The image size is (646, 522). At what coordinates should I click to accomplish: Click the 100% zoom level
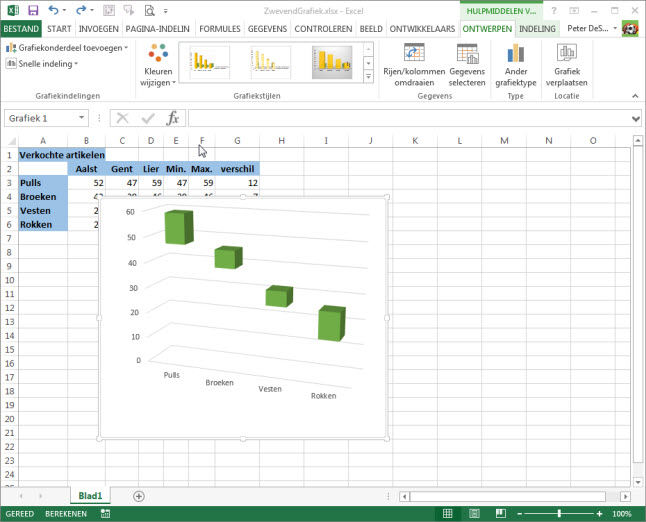point(622,513)
